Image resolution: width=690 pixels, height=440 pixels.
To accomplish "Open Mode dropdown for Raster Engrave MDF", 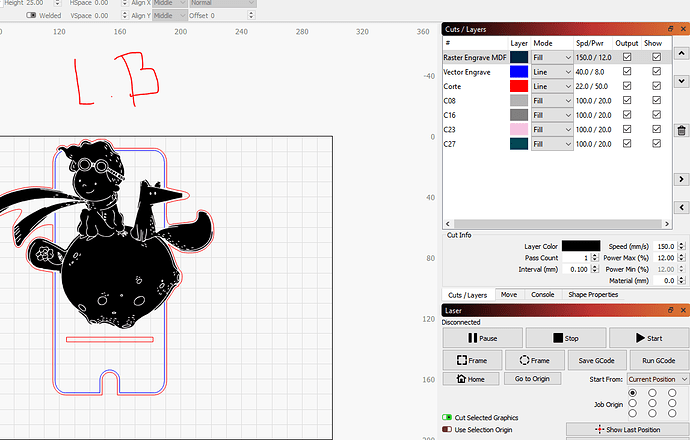I will pos(552,57).
